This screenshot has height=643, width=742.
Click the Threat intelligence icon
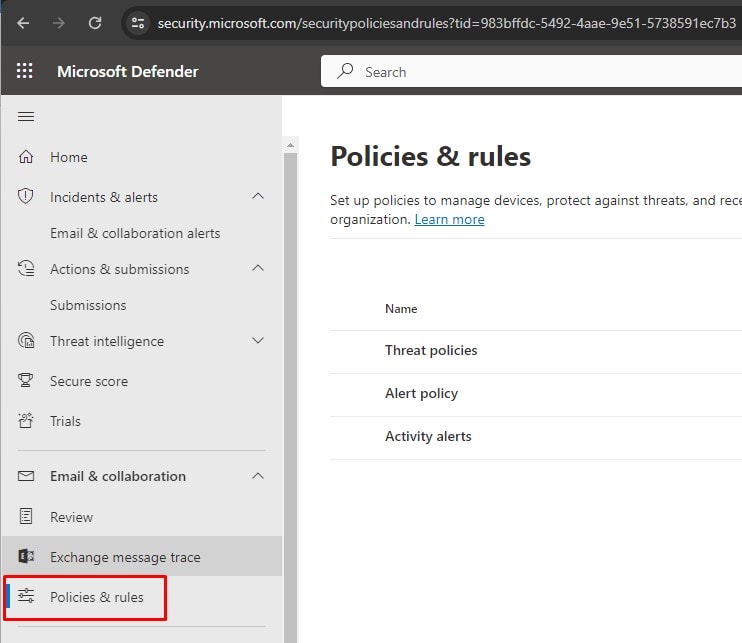coord(26,341)
